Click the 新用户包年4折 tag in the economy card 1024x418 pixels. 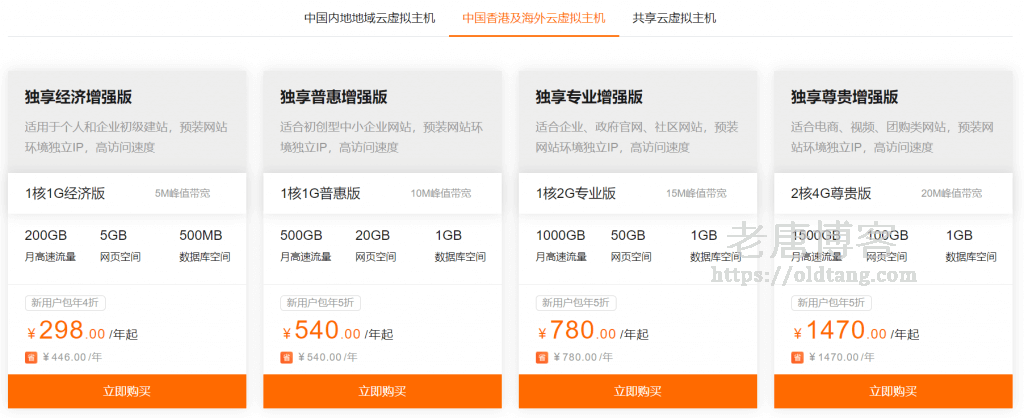[x=65, y=303]
